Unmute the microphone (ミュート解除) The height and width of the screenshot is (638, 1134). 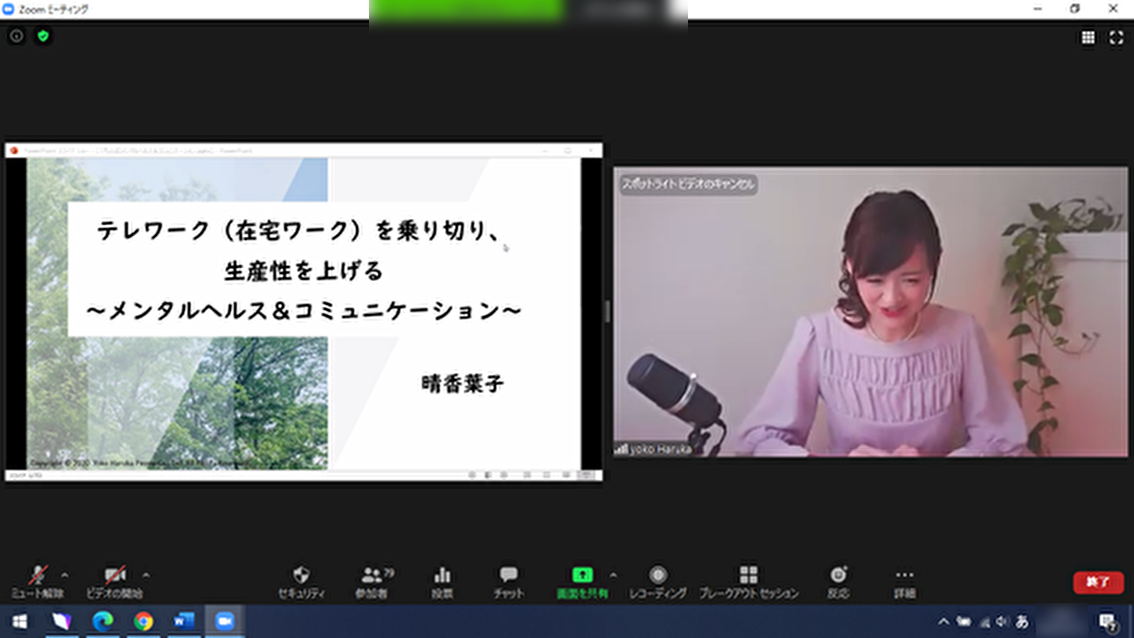[x=38, y=581]
